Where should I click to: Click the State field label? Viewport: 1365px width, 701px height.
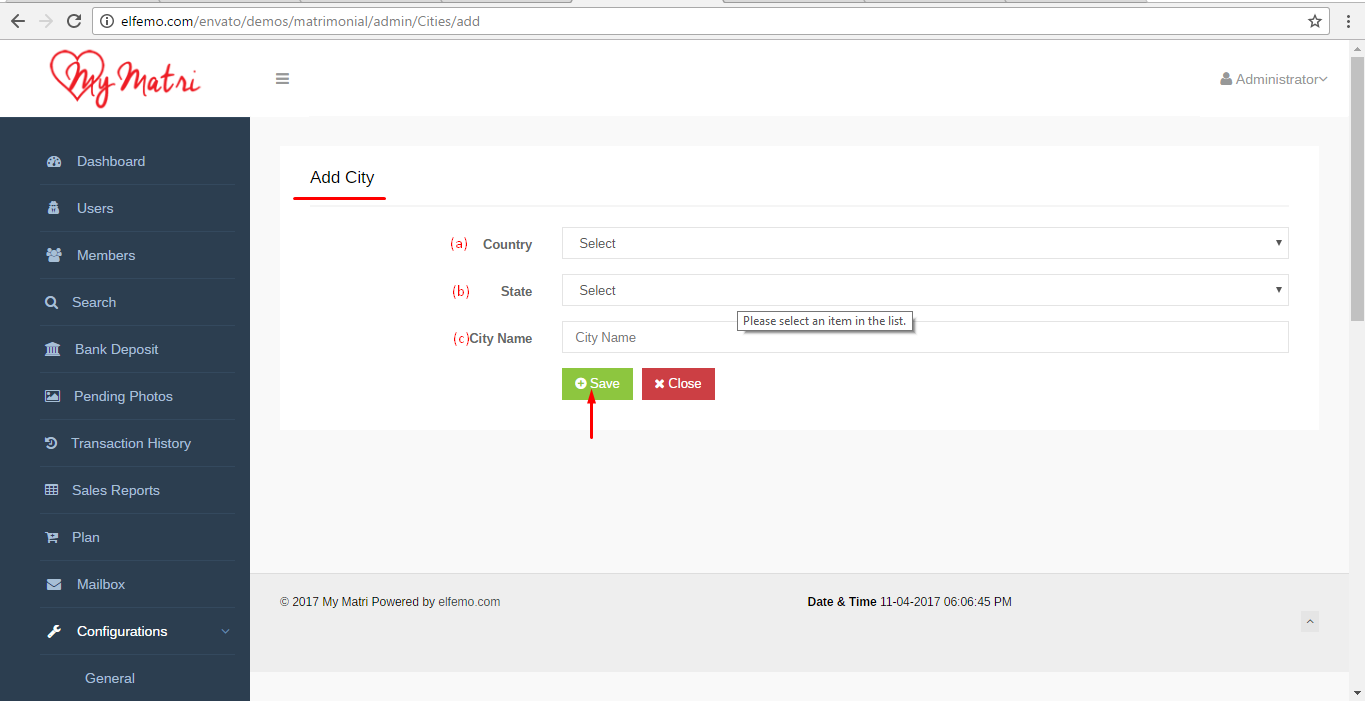(x=516, y=291)
